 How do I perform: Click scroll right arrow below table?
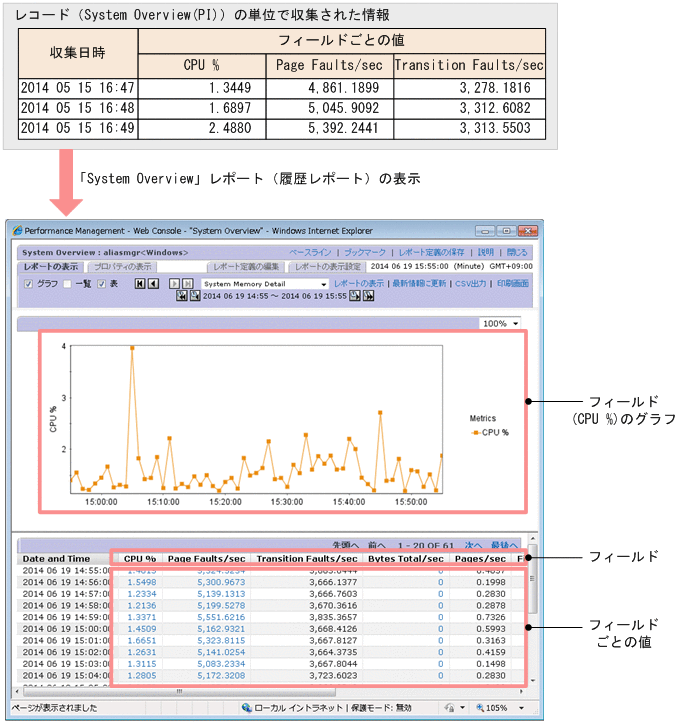(521, 691)
